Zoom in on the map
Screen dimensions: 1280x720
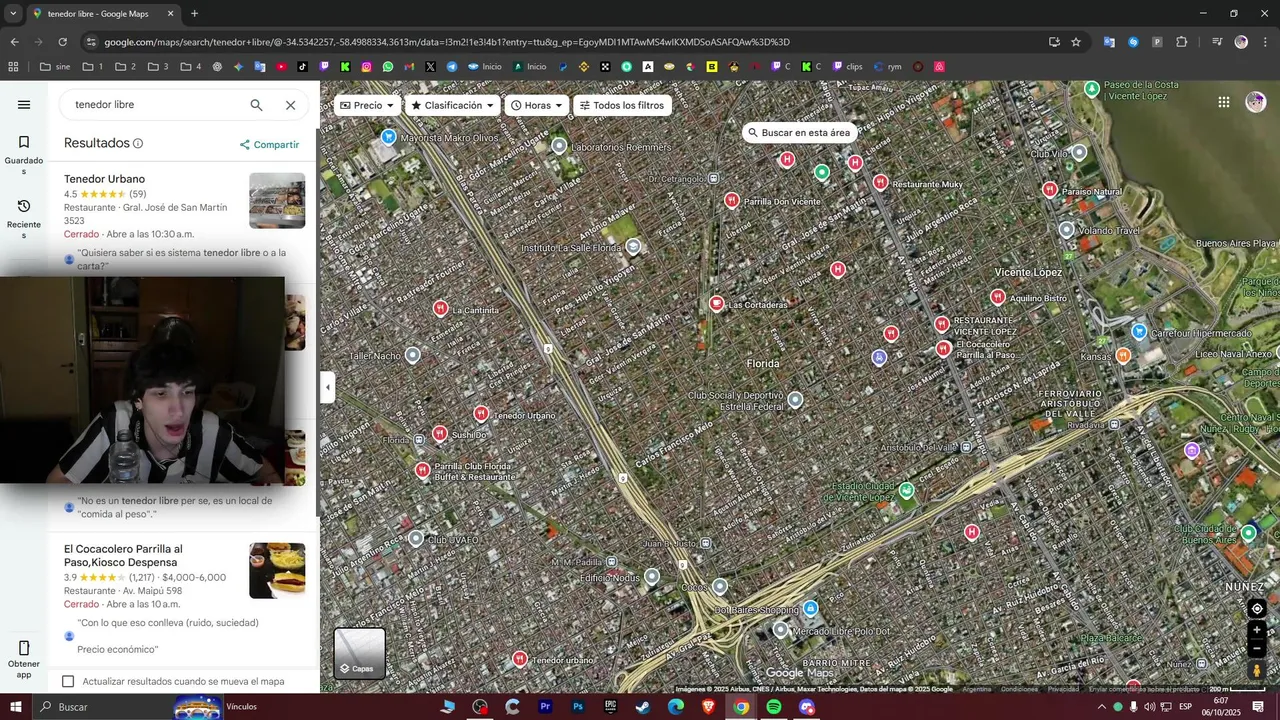(x=1257, y=630)
